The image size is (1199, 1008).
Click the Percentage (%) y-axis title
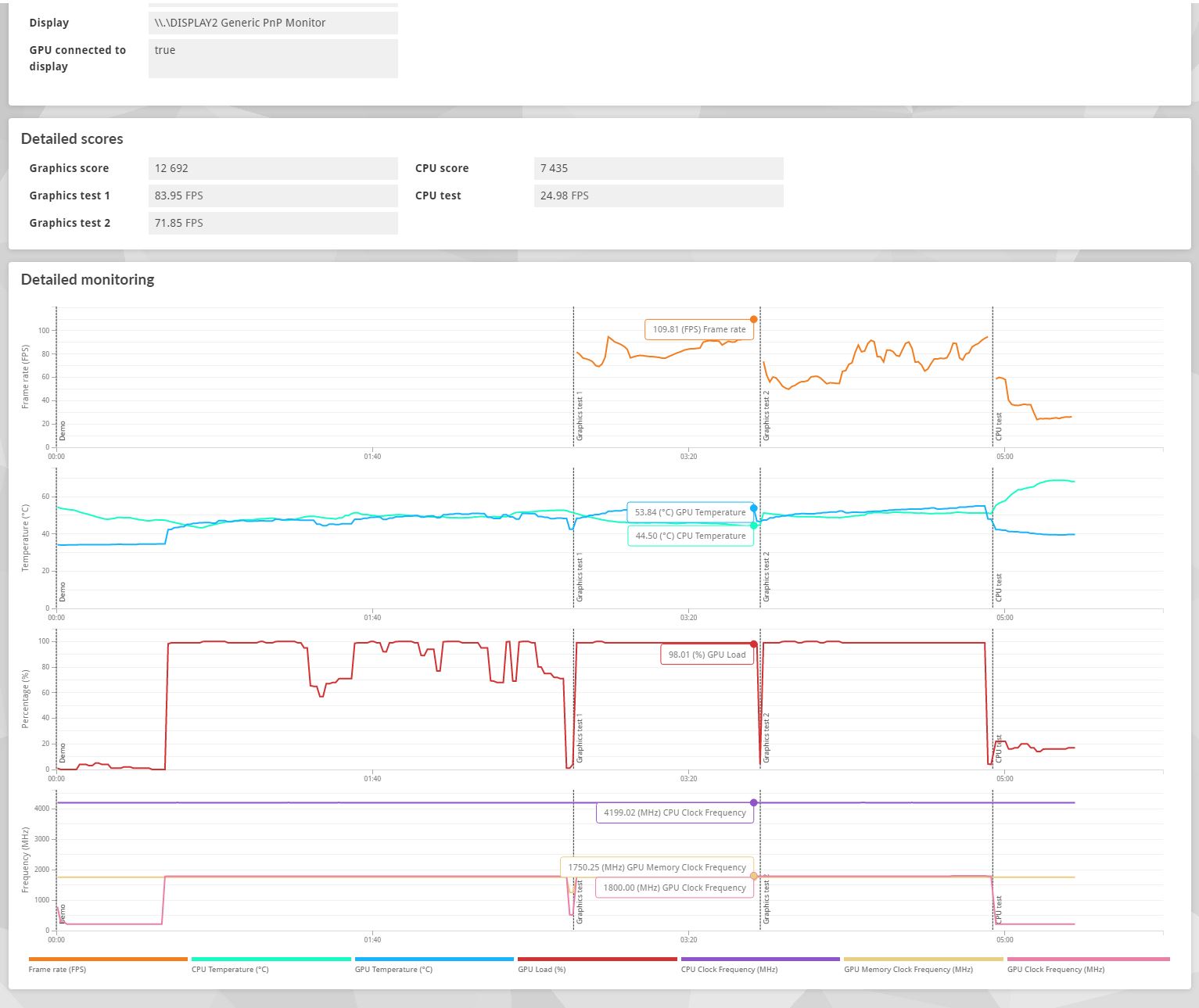(x=25, y=699)
